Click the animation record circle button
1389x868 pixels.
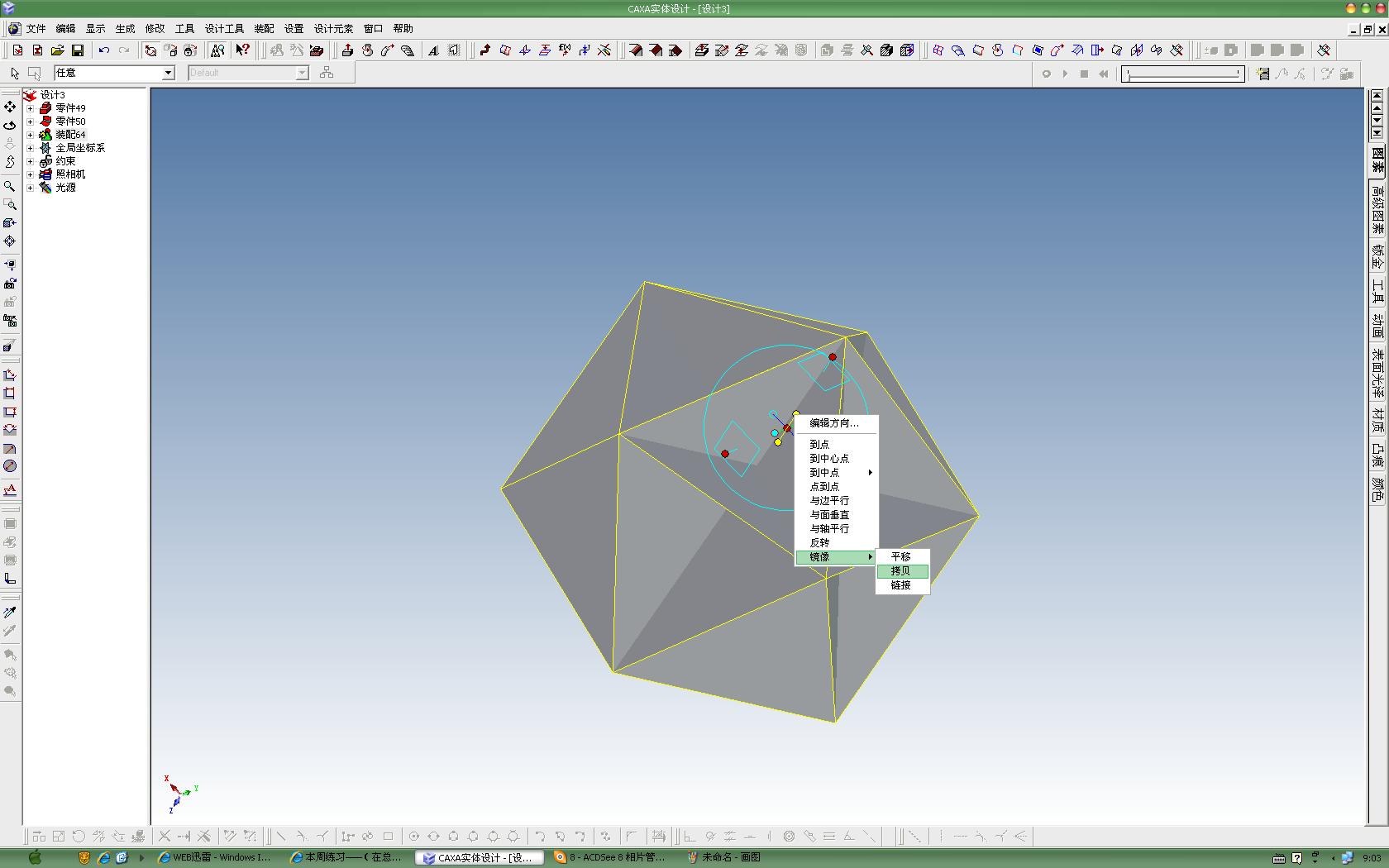pos(1046,74)
